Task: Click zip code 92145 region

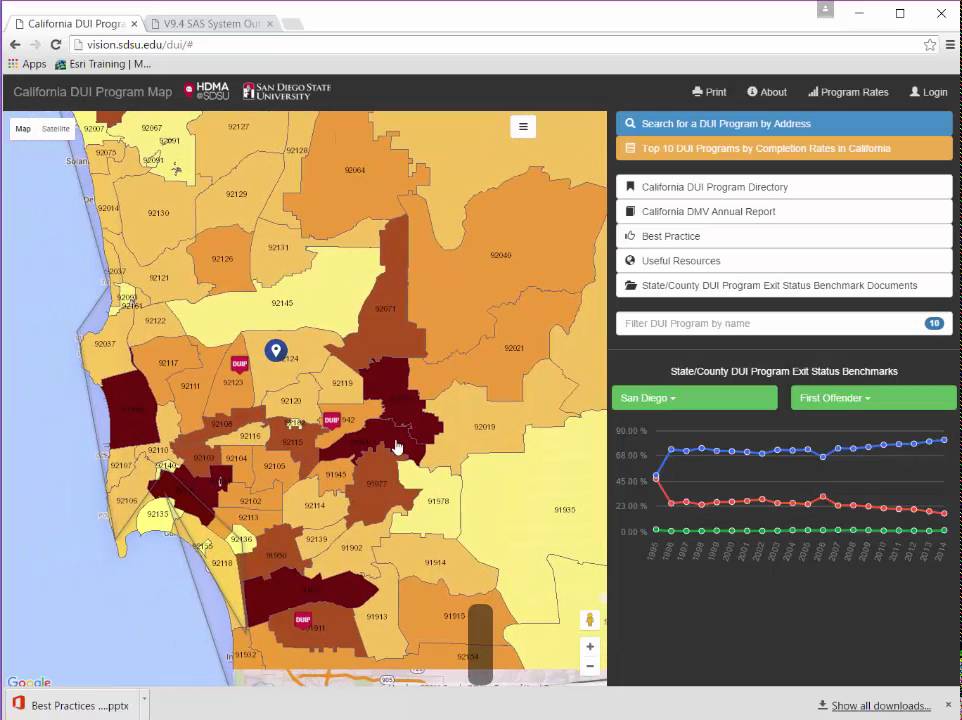Action: (282, 303)
